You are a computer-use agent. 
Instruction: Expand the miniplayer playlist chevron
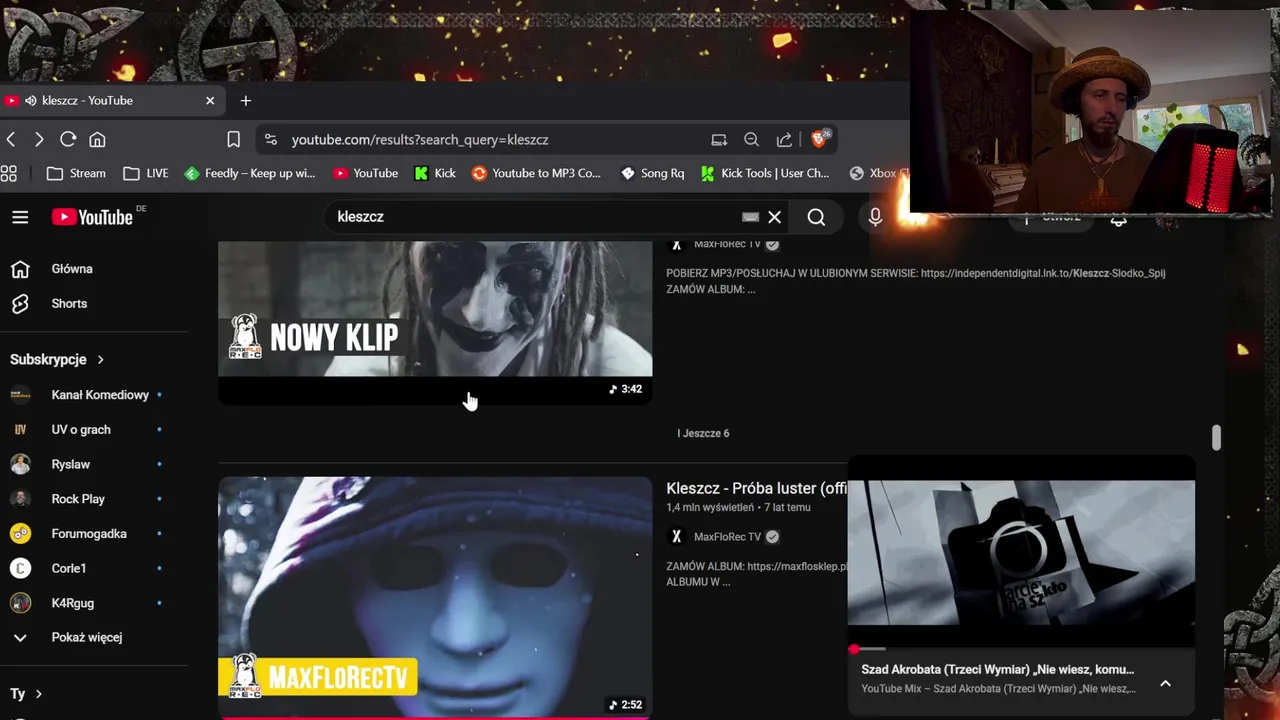(1165, 683)
